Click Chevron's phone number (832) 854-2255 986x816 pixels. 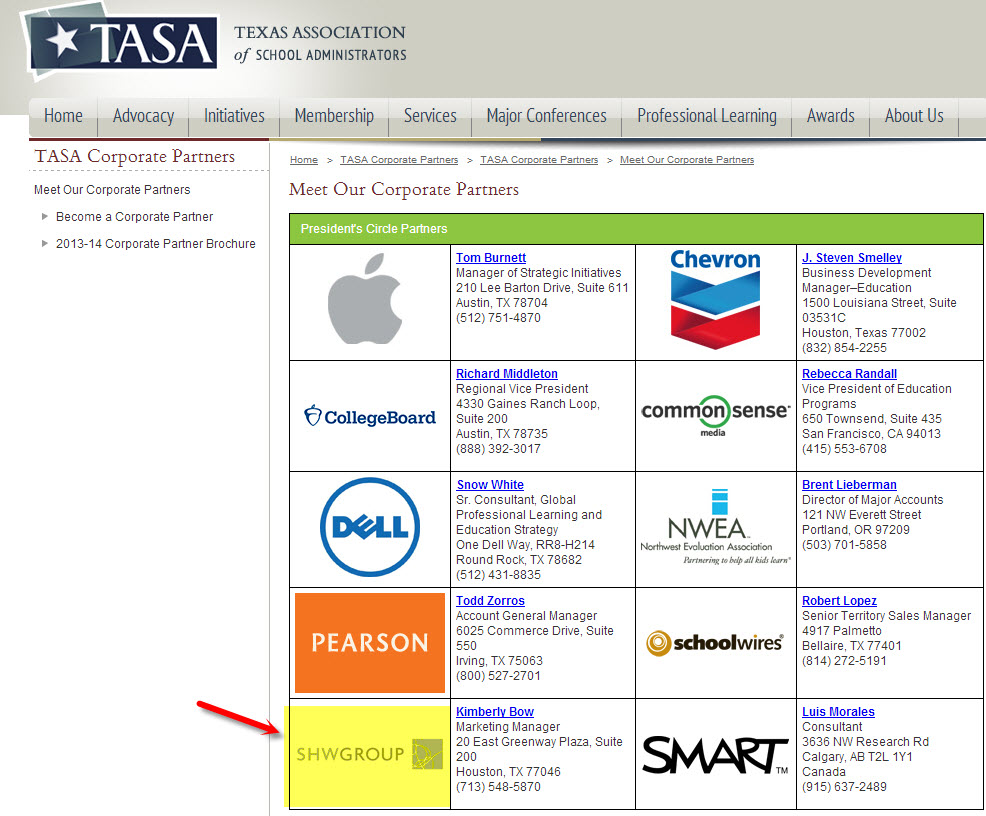[x=845, y=348]
